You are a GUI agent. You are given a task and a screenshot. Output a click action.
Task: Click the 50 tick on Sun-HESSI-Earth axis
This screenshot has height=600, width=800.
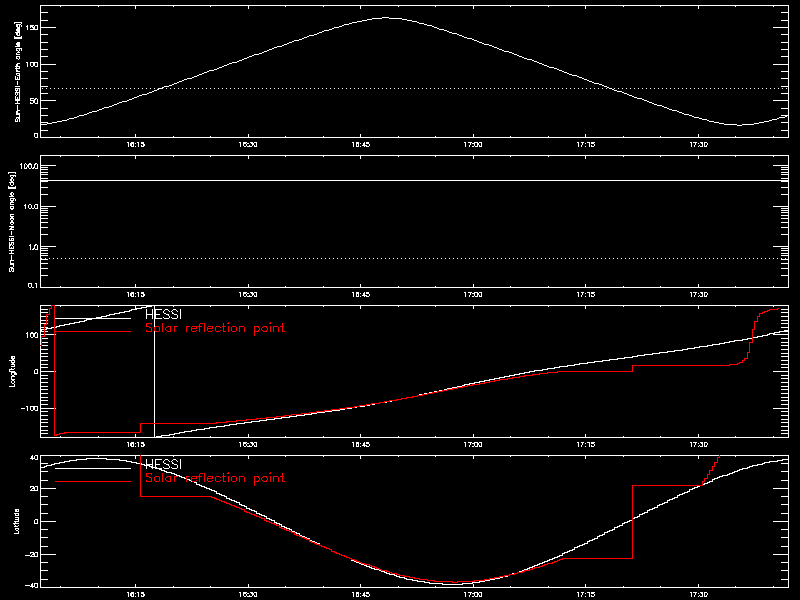coord(34,101)
